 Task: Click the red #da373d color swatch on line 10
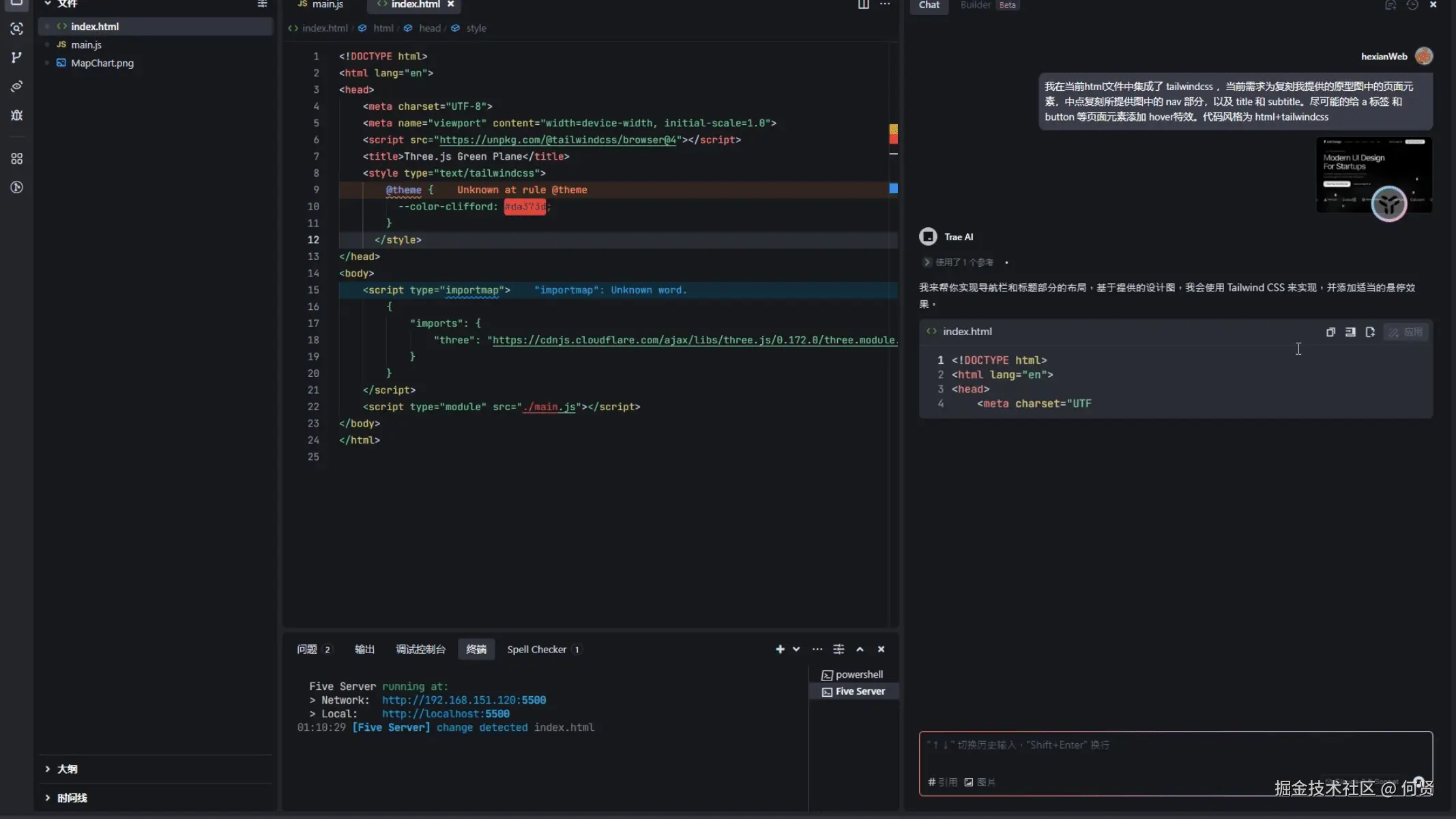point(525,207)
